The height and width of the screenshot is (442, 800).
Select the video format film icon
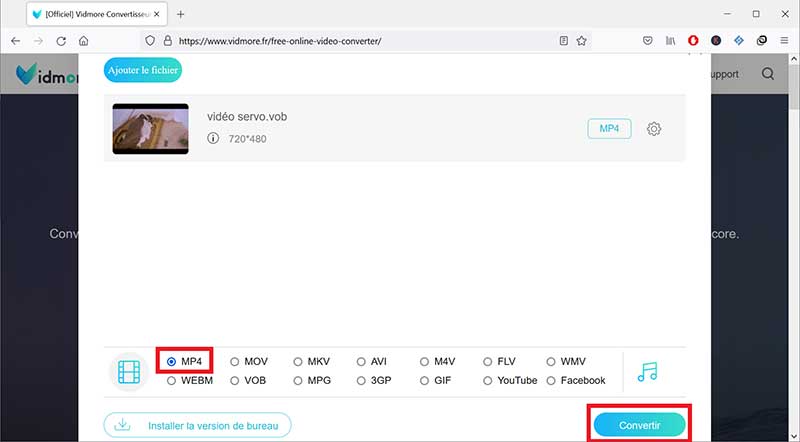tap(129, 371)
